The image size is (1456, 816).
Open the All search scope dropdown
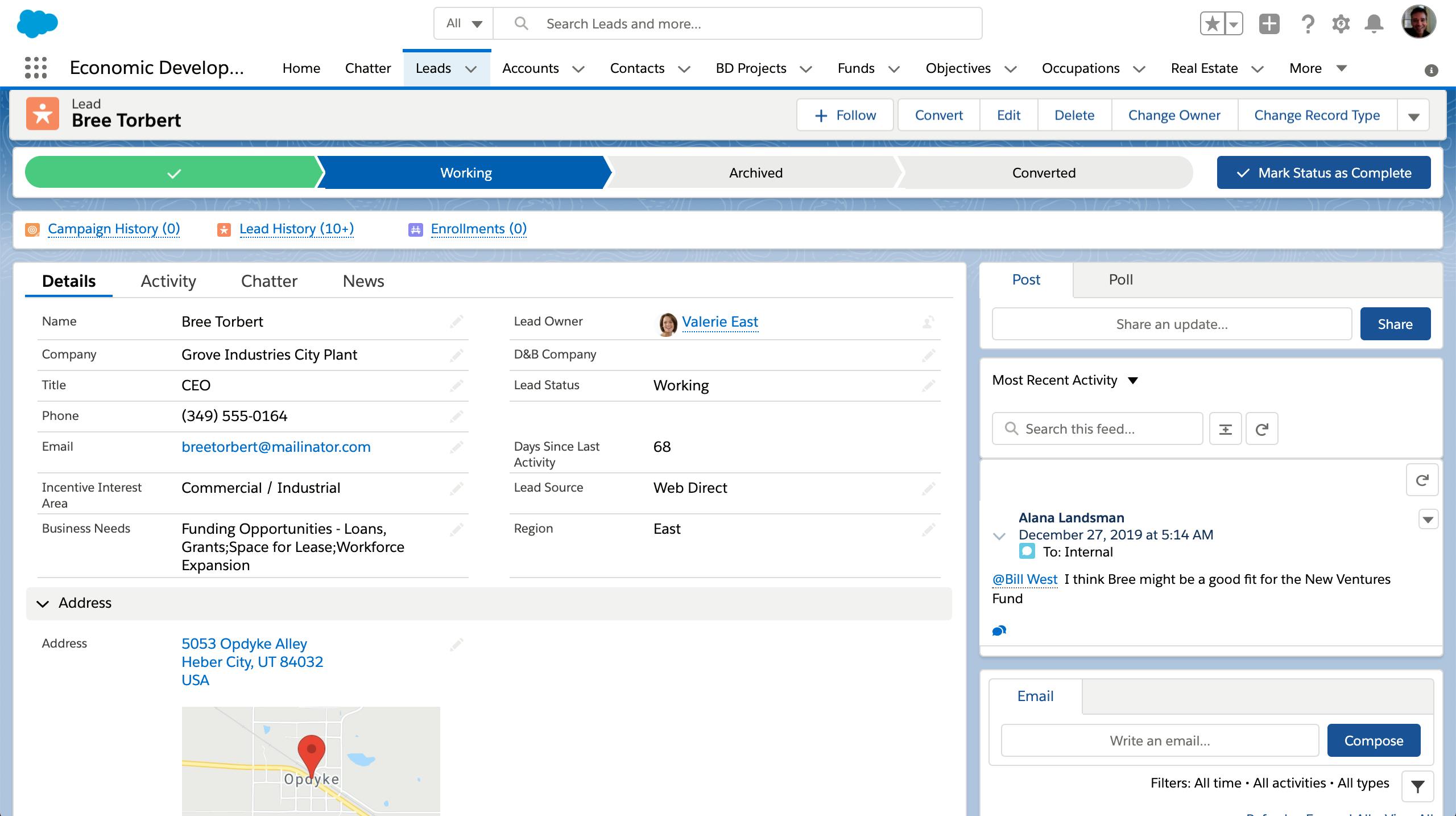click(x=464, y=24)
